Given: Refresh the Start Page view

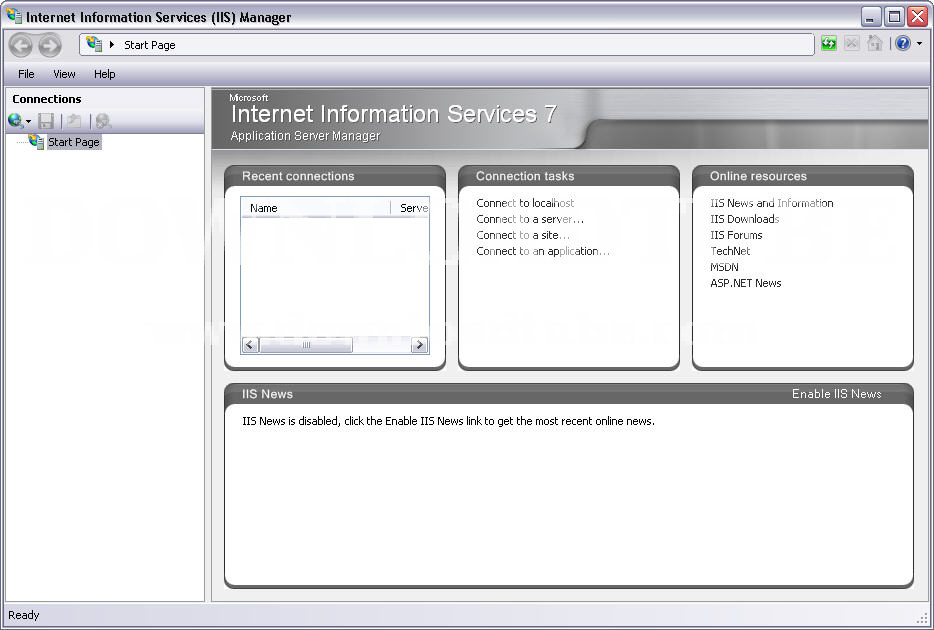Looking at the screenshot, I should [828, 43].
